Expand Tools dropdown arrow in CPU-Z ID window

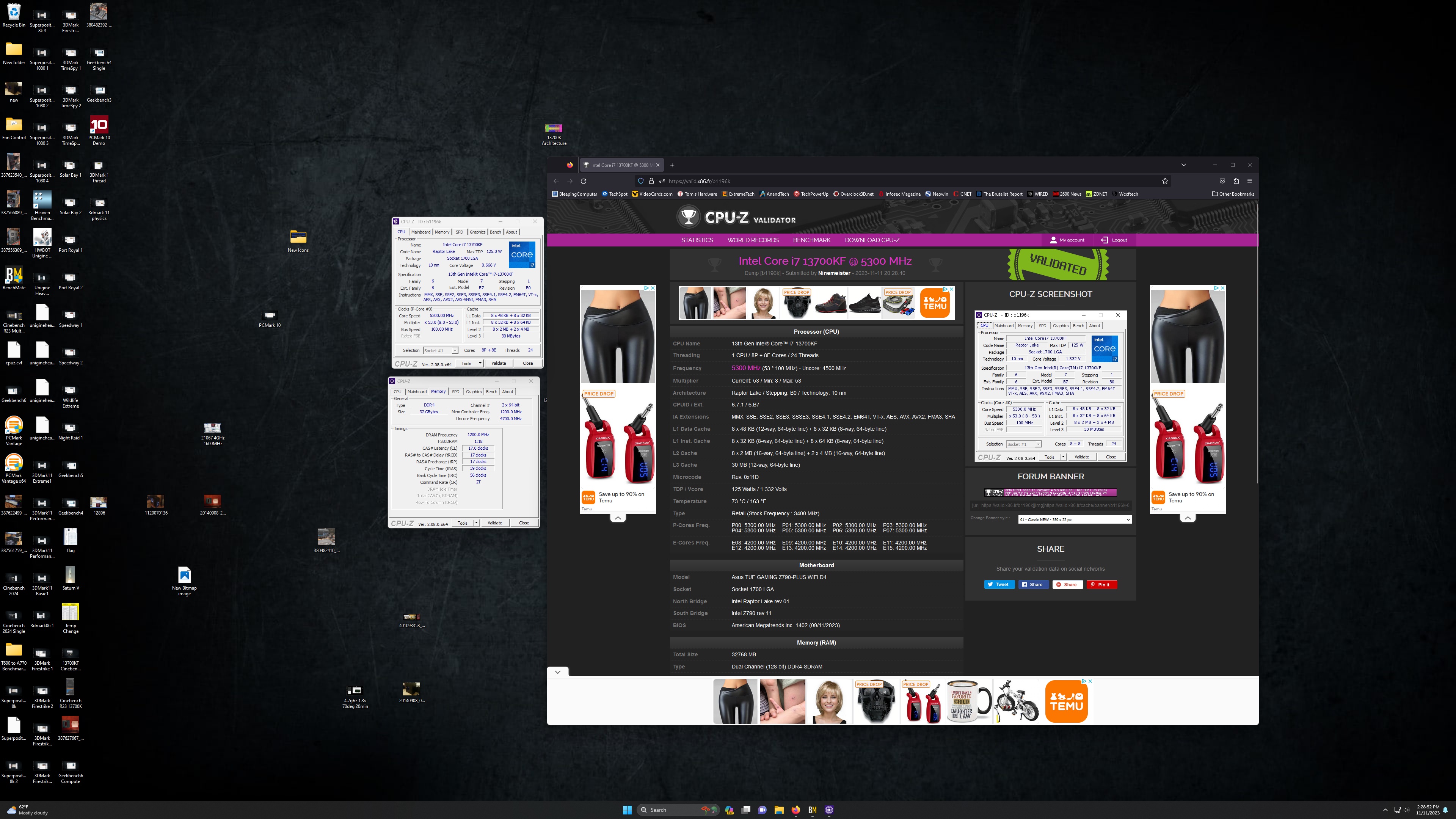pos(480,363)
